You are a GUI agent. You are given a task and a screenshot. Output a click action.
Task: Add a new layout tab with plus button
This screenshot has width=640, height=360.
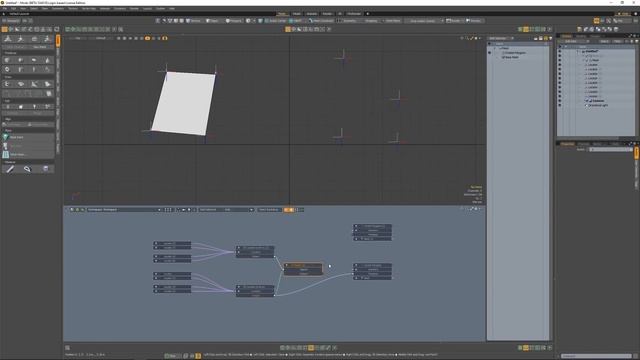click(367, 13)
